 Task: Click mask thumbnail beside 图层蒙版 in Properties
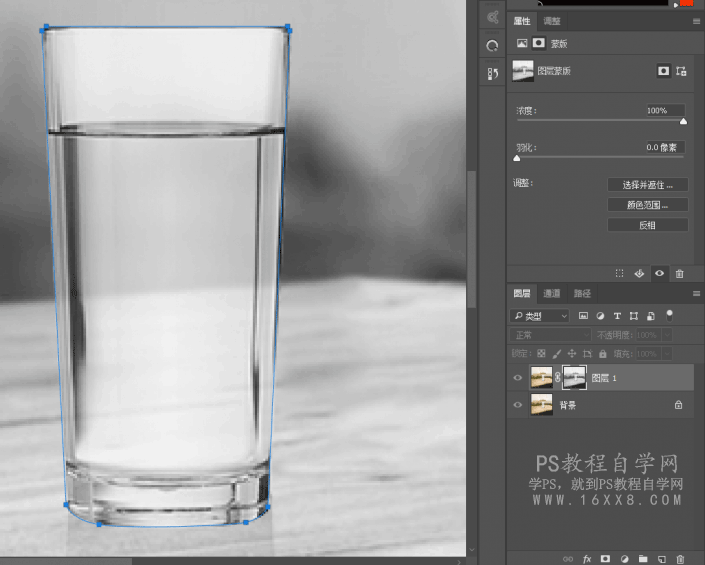pos(523,71)
